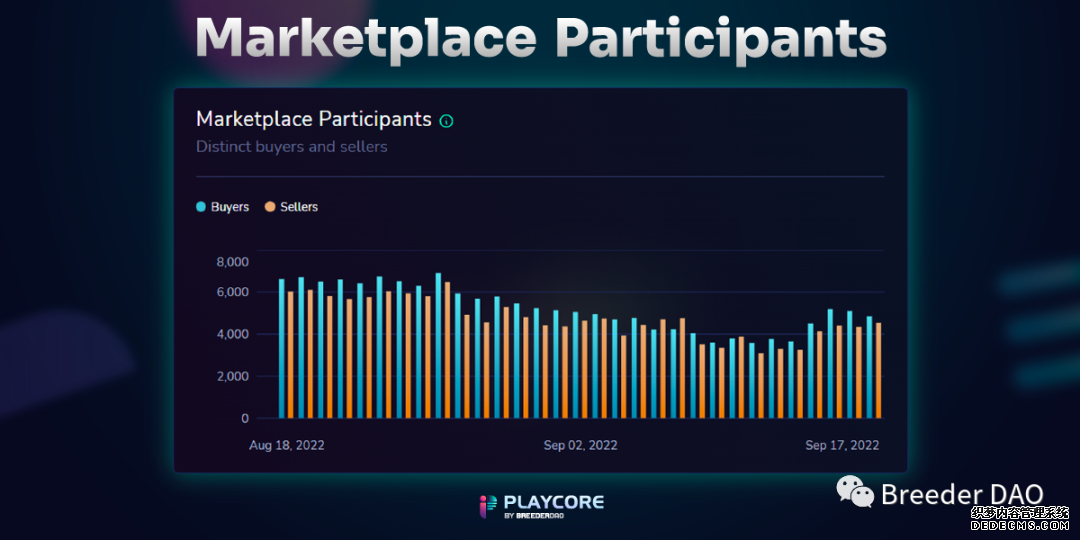The image size is (1080, 540).
Task: Click the last orange Sellers bar
Action: tap(878, 370)
